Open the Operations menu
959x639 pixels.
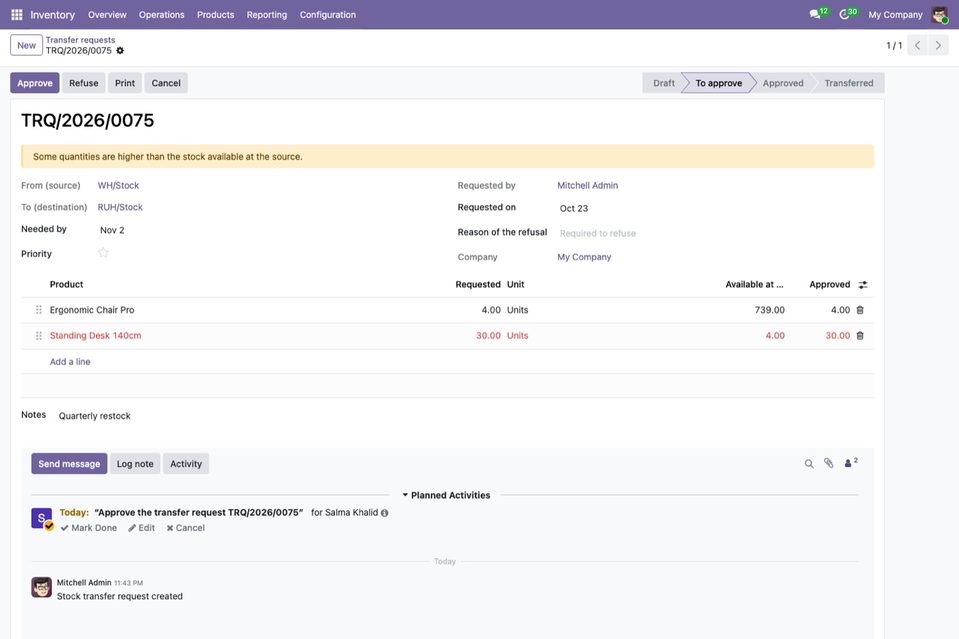(161, 15)
